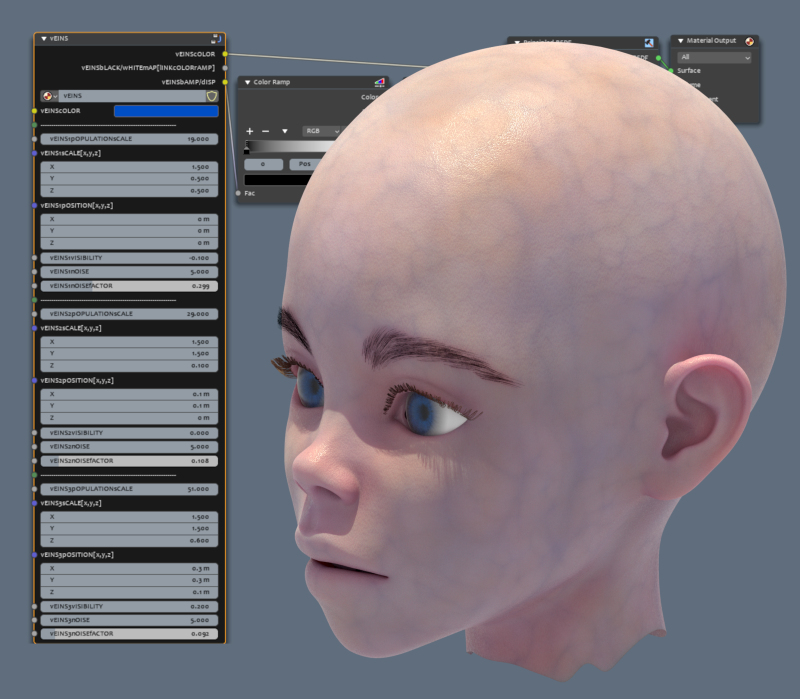The height and width of the screenshot is (699, 800).
Task: Click the vEINS3pOSITION Z field showing 0.1 m
Action: pyautogui.click(x=129, y=592)
